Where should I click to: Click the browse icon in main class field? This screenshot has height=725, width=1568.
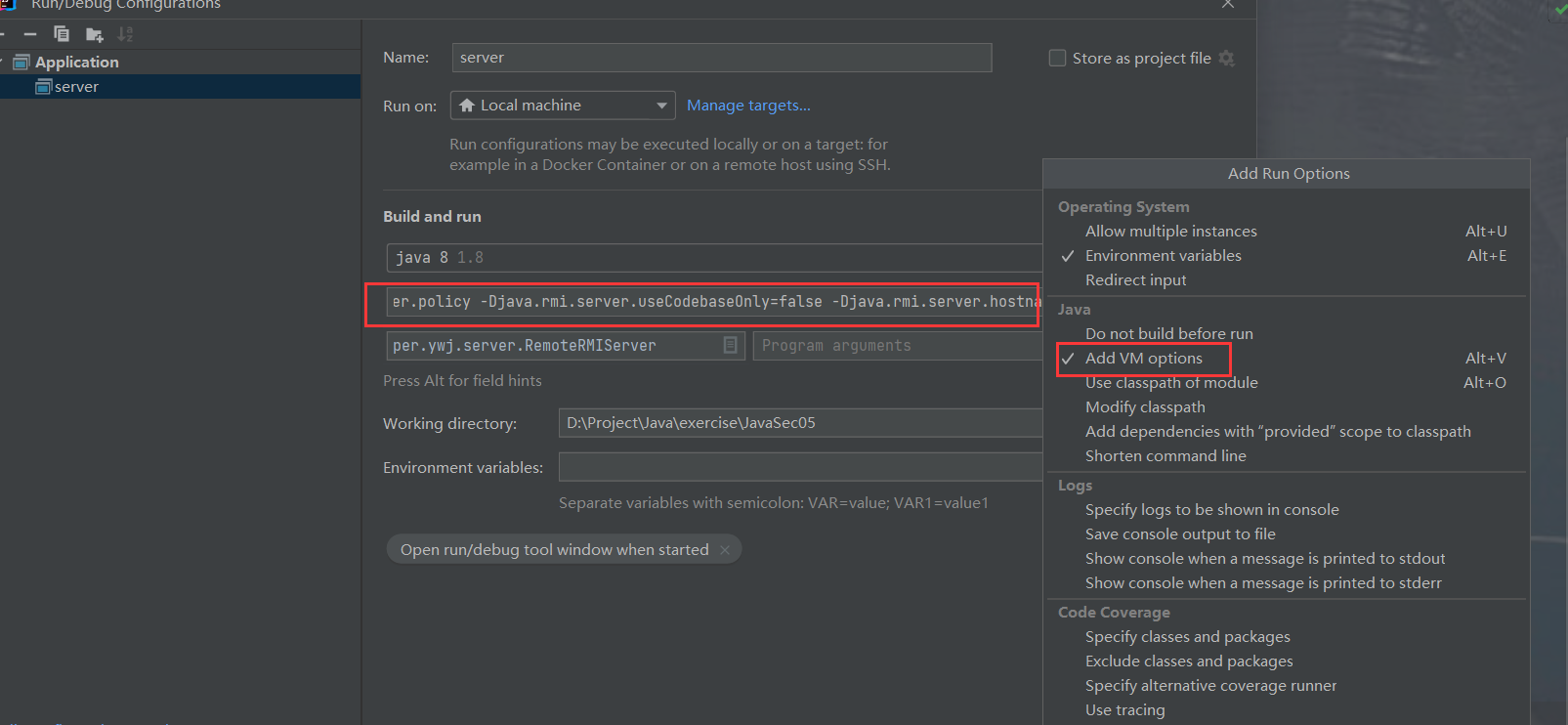click(x=730, y=345)
